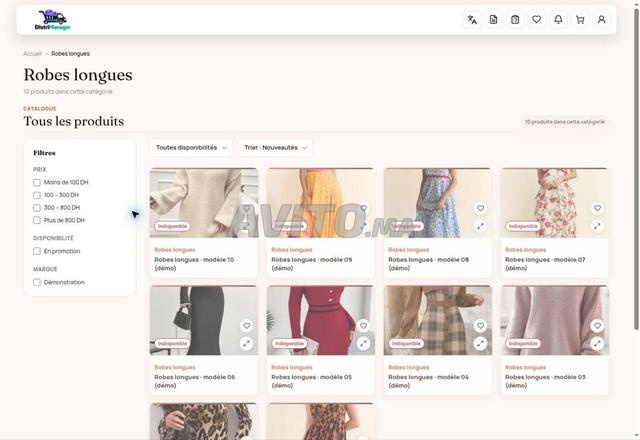Open the wishlist heart icon in header
This screenshot has height=440, width=640.
click(537, 20)
